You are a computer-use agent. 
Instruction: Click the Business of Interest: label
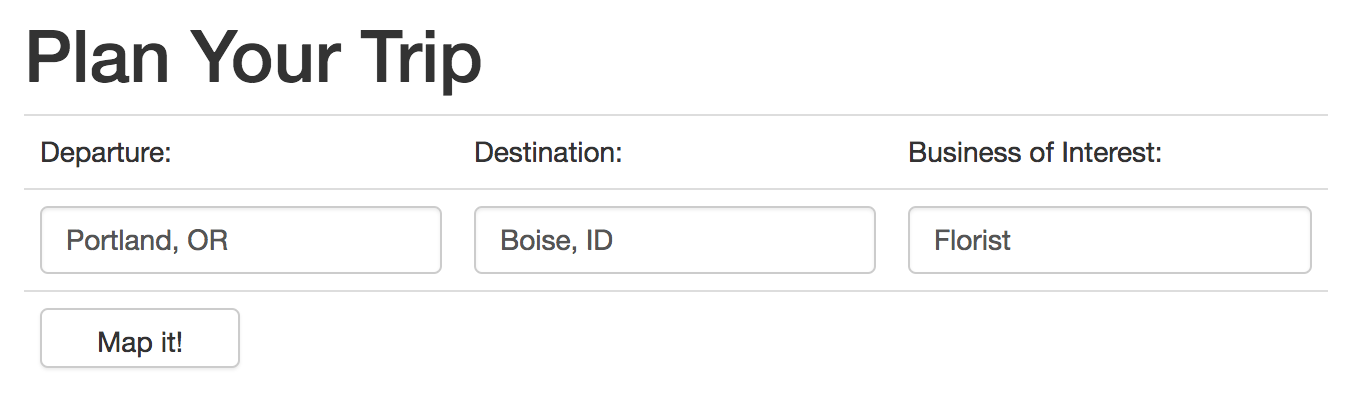click(x=1035, y=153)
